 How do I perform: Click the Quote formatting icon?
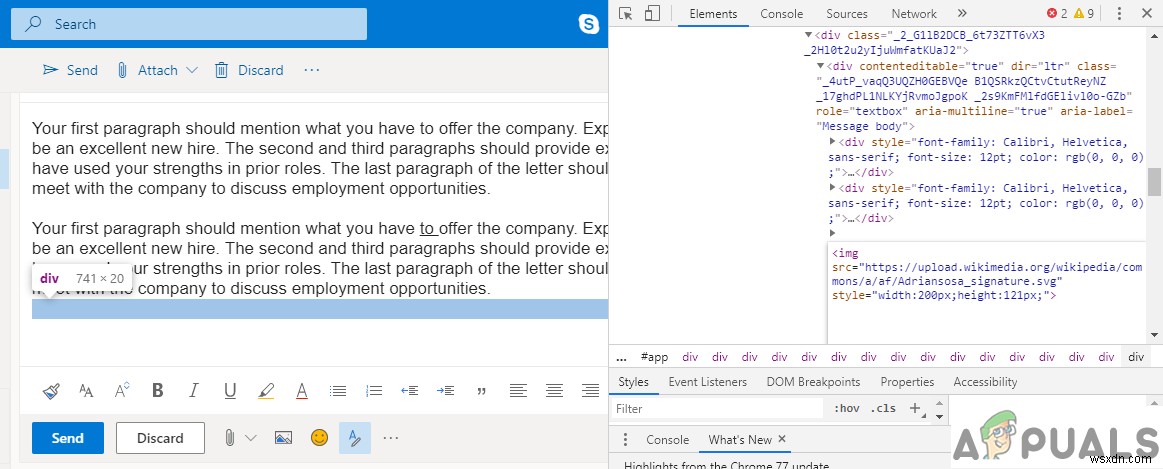[481, 391]
